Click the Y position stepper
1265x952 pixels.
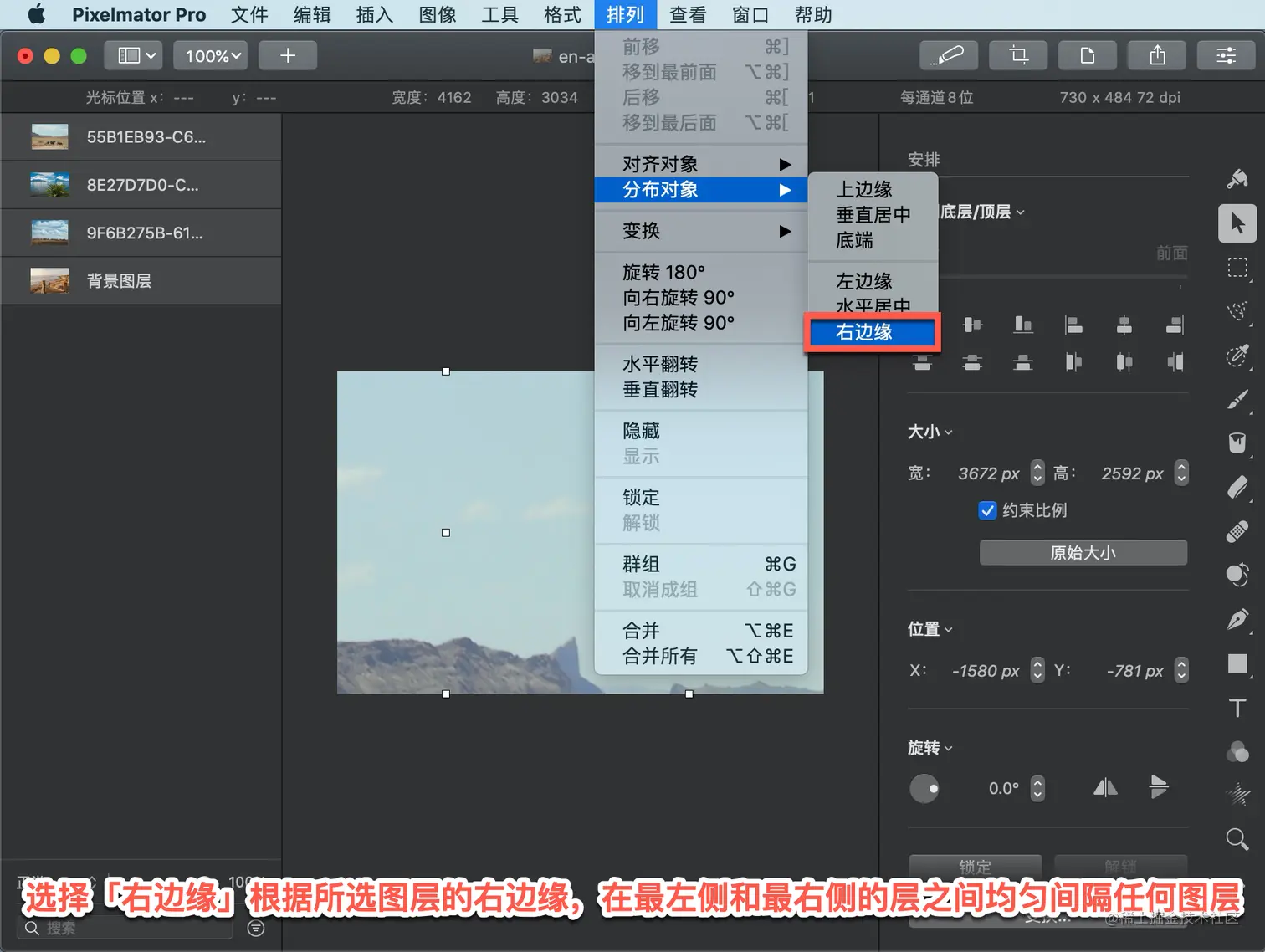point(1181,670)
